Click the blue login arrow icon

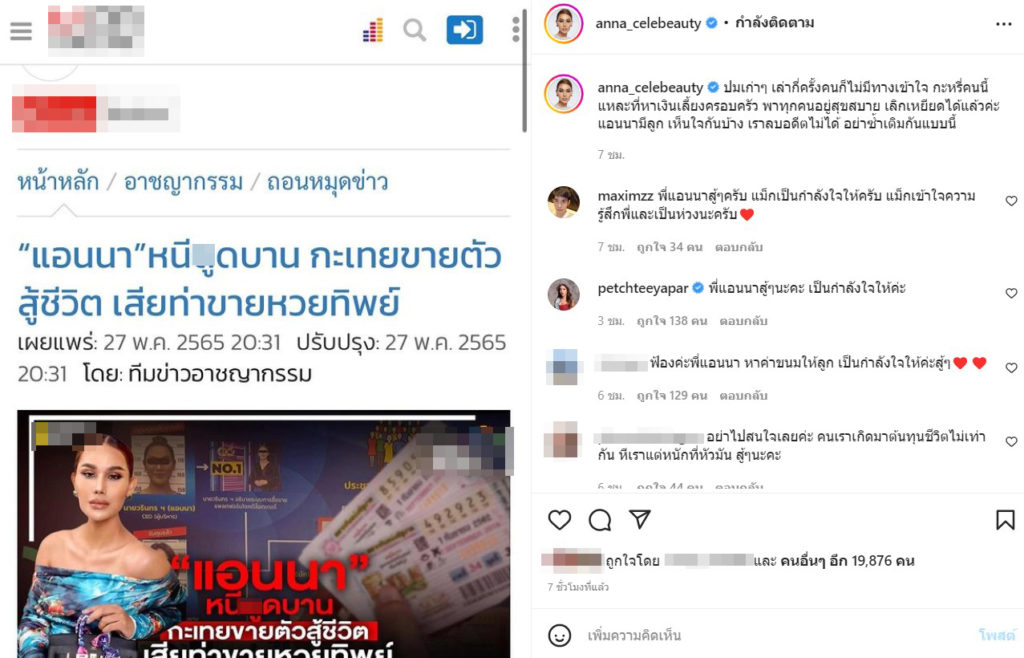click(x=464, y=29)
